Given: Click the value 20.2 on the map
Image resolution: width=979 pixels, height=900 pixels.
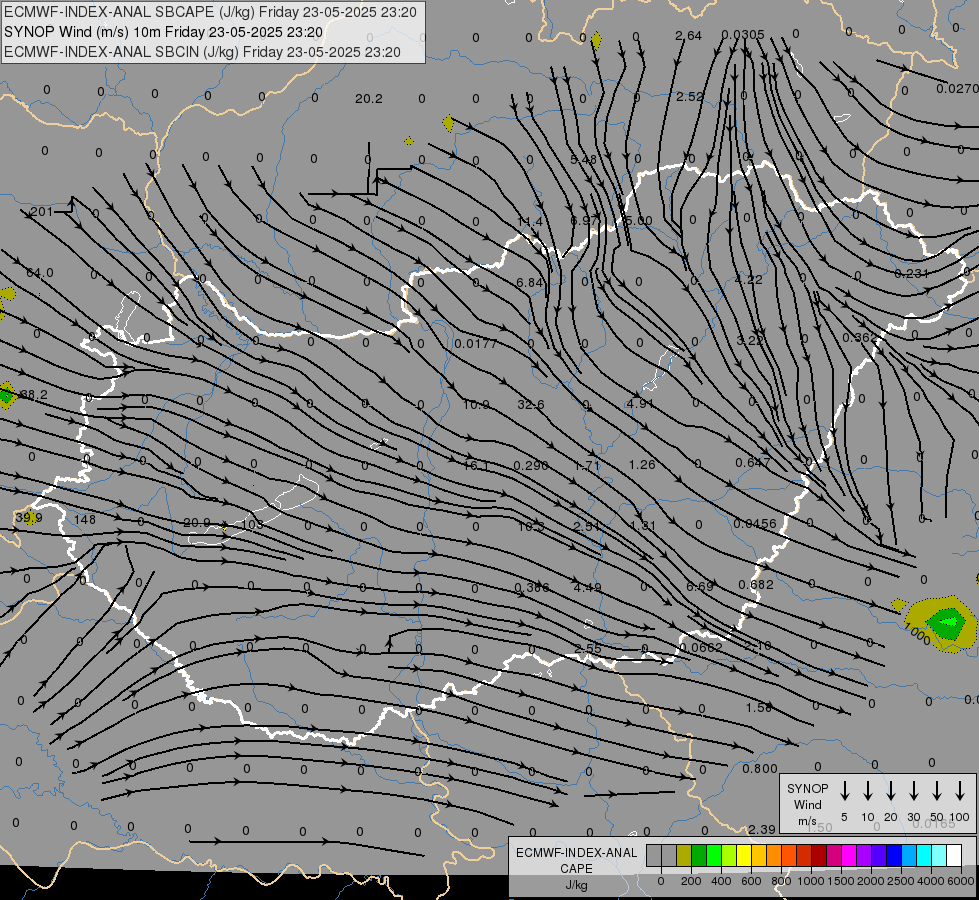Looking at the screenshot, I should coord(368,99).
